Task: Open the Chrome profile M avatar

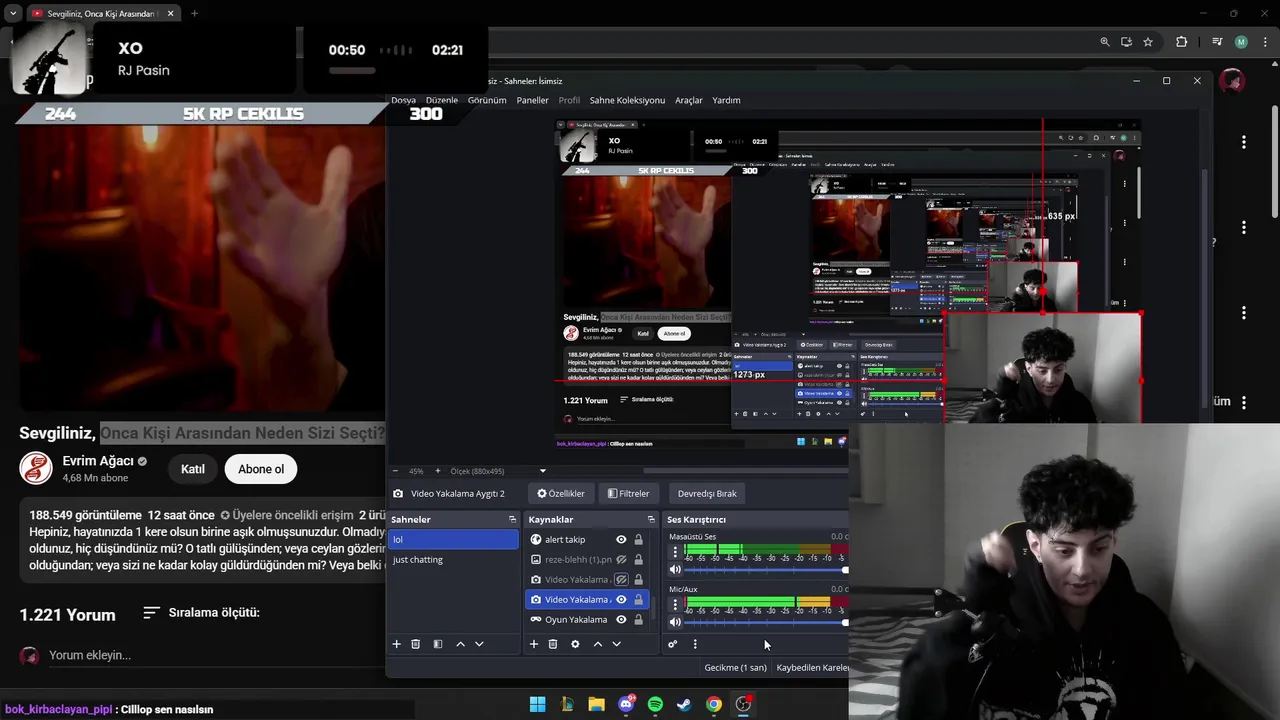Action: tap(1241, 42)
